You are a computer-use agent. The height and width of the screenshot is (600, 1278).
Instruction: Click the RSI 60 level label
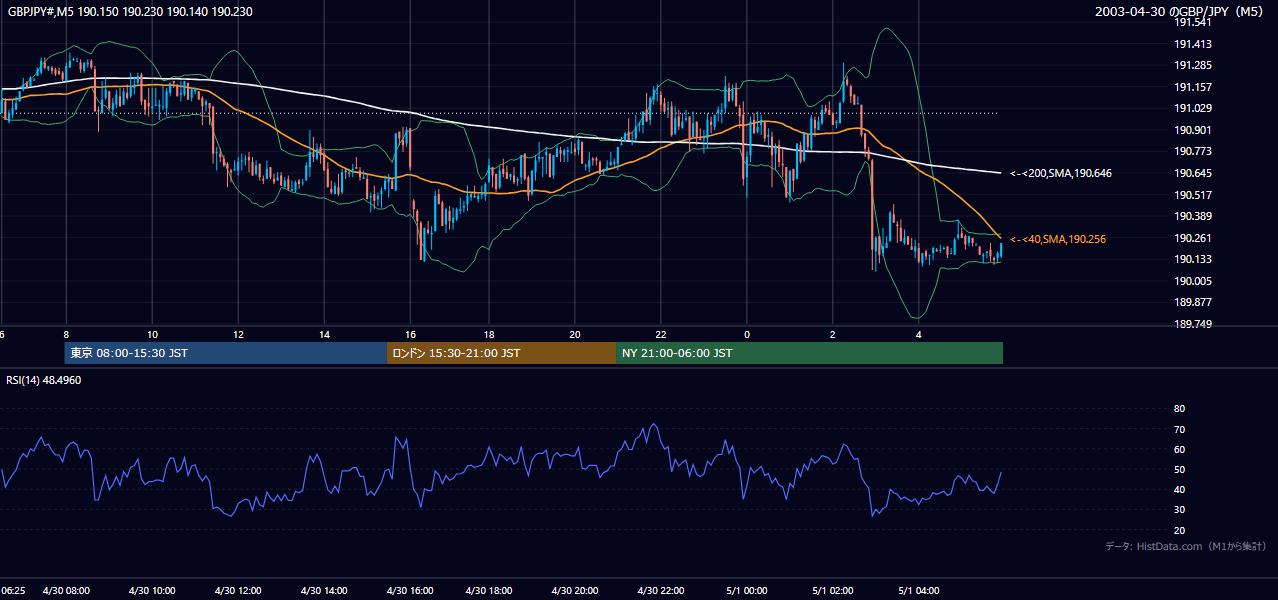pyautogui.click(x=1179, y=449)
